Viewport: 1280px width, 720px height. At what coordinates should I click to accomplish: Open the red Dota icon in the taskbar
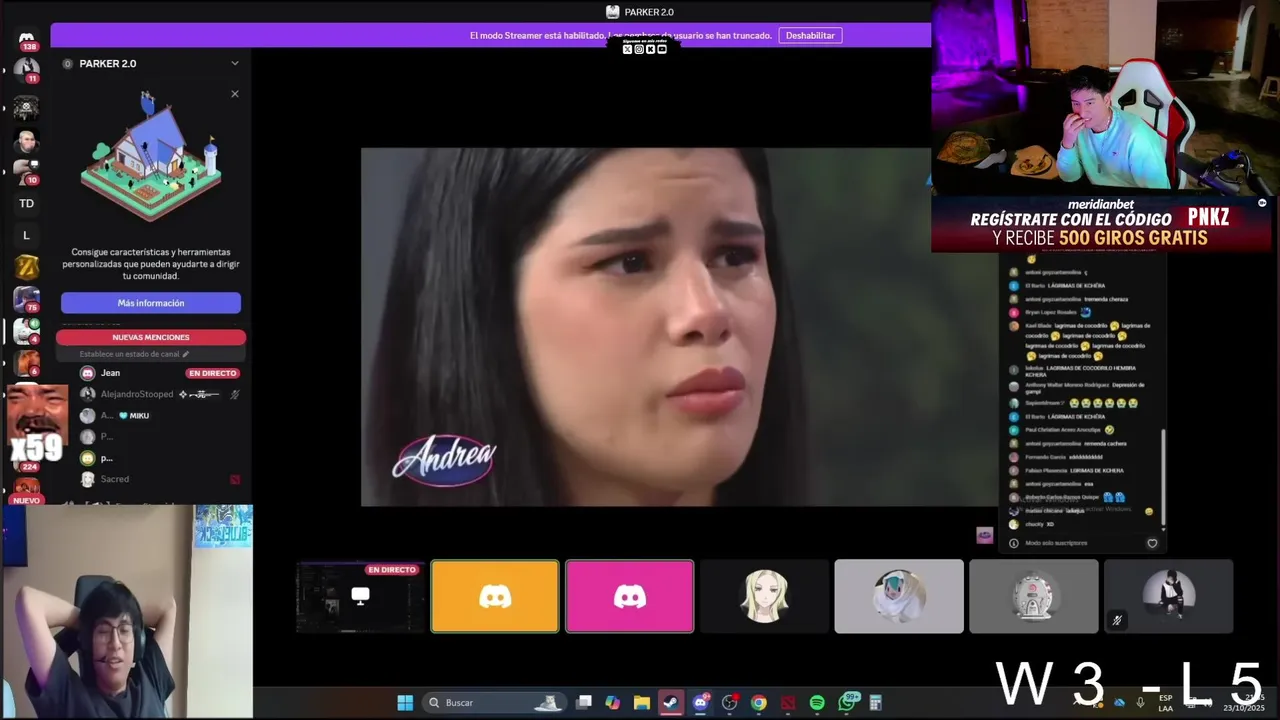pos(788,702)
